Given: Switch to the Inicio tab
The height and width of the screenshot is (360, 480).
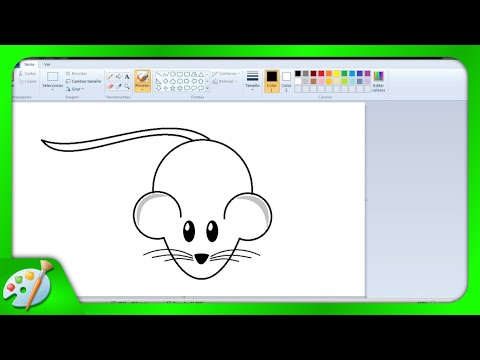Looking at the screenshot, I should [x=29, y=64].
